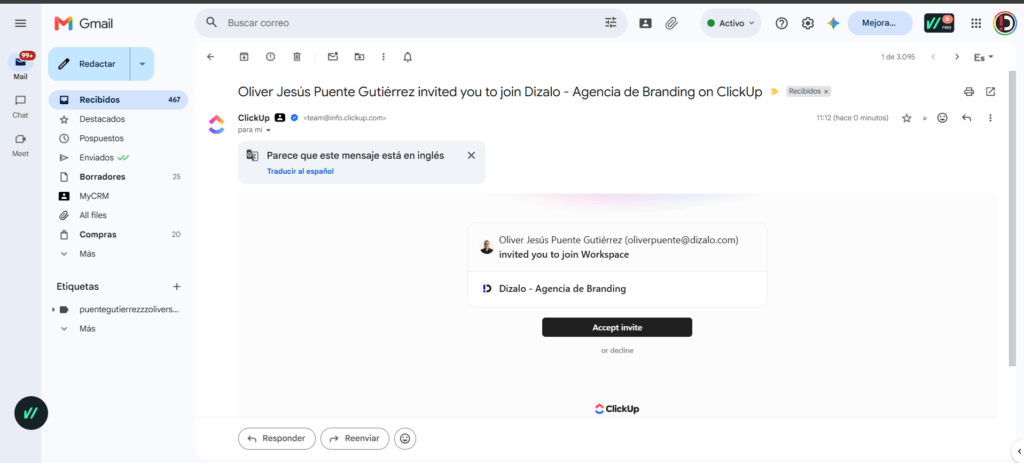
Task: Star this ClickUp email
Action: pos(906,118)
